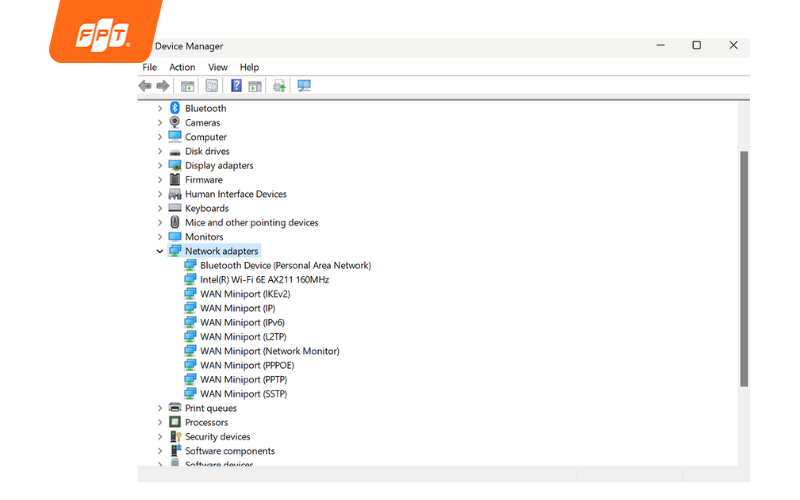Select Bluetooth Device (Personal Area Network)
Image resolution: width=800 pixels, height=500 pixels.
coord(285,266)
